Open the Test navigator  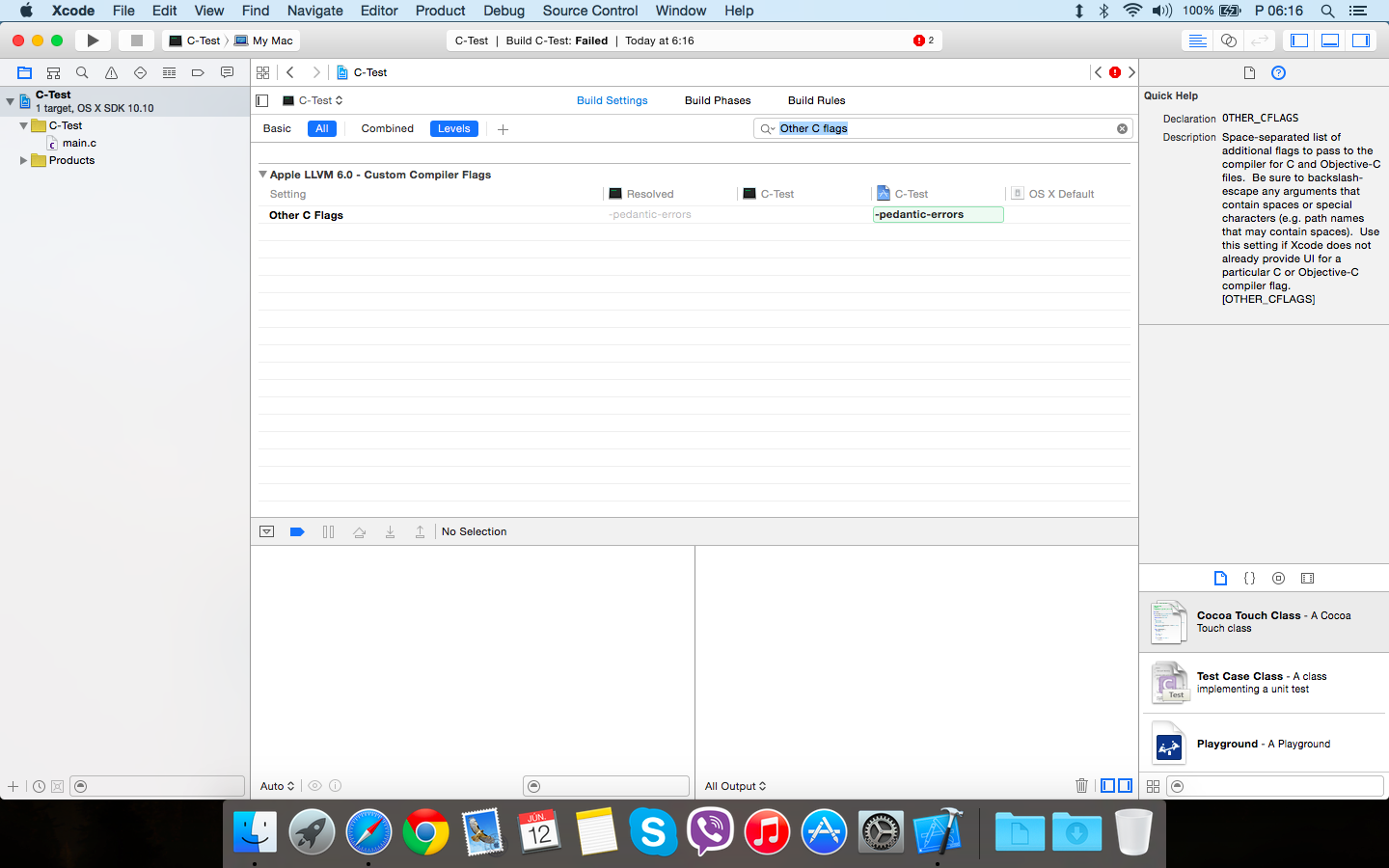click(x=140, y=72)
